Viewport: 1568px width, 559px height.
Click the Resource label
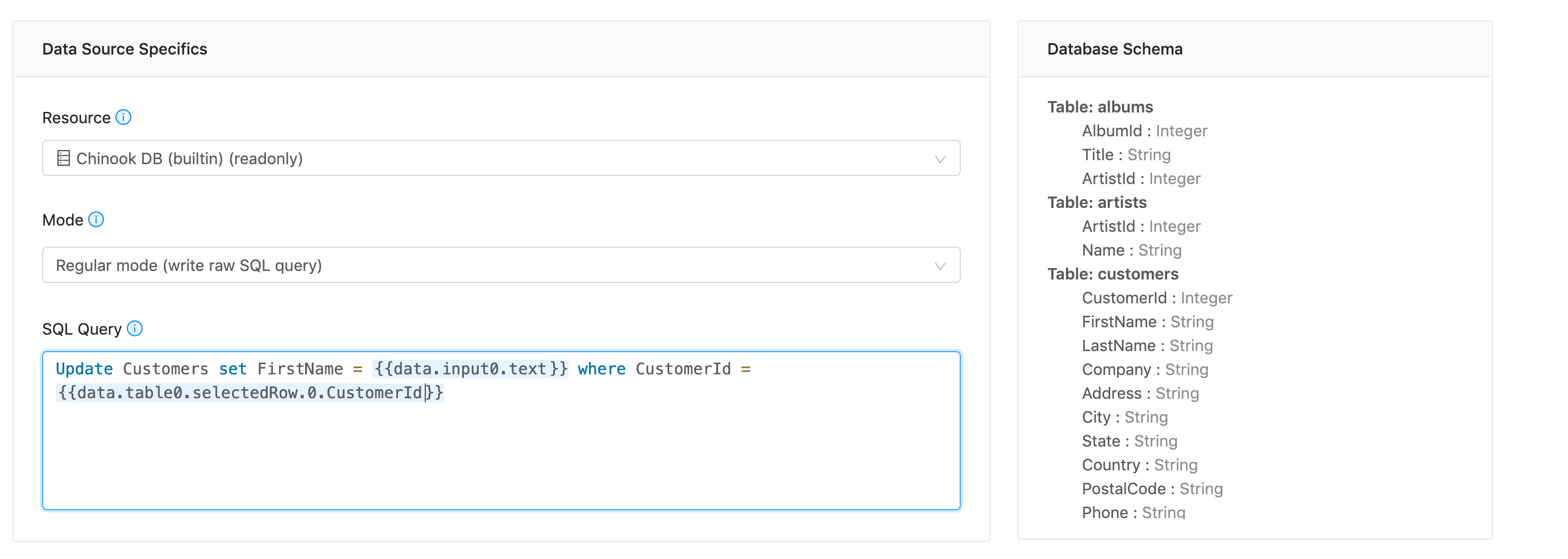click(x=76, y=118)
